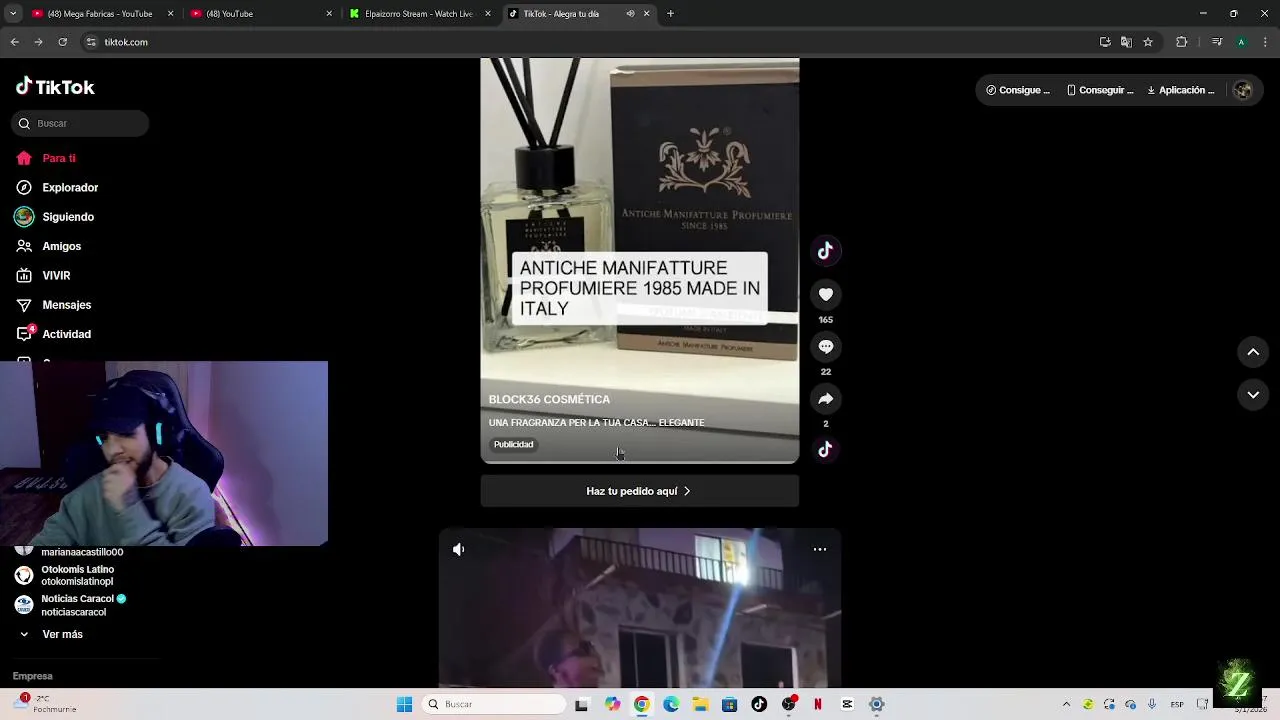Open BLOCK36 COSMÉTICA advertiser name
1280x720 pixels.
pos(549,400)
